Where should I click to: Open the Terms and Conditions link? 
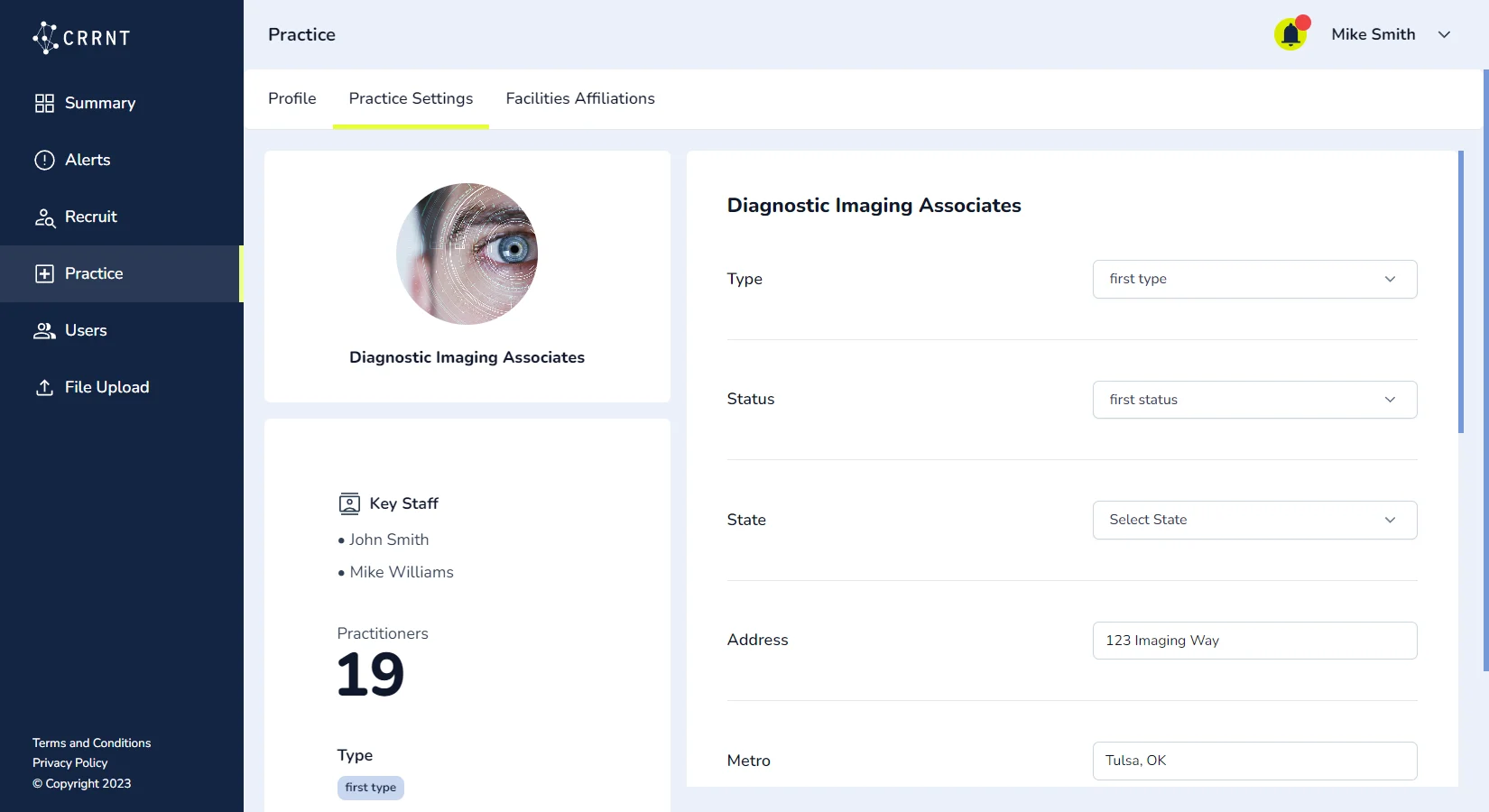pos(91,743)
